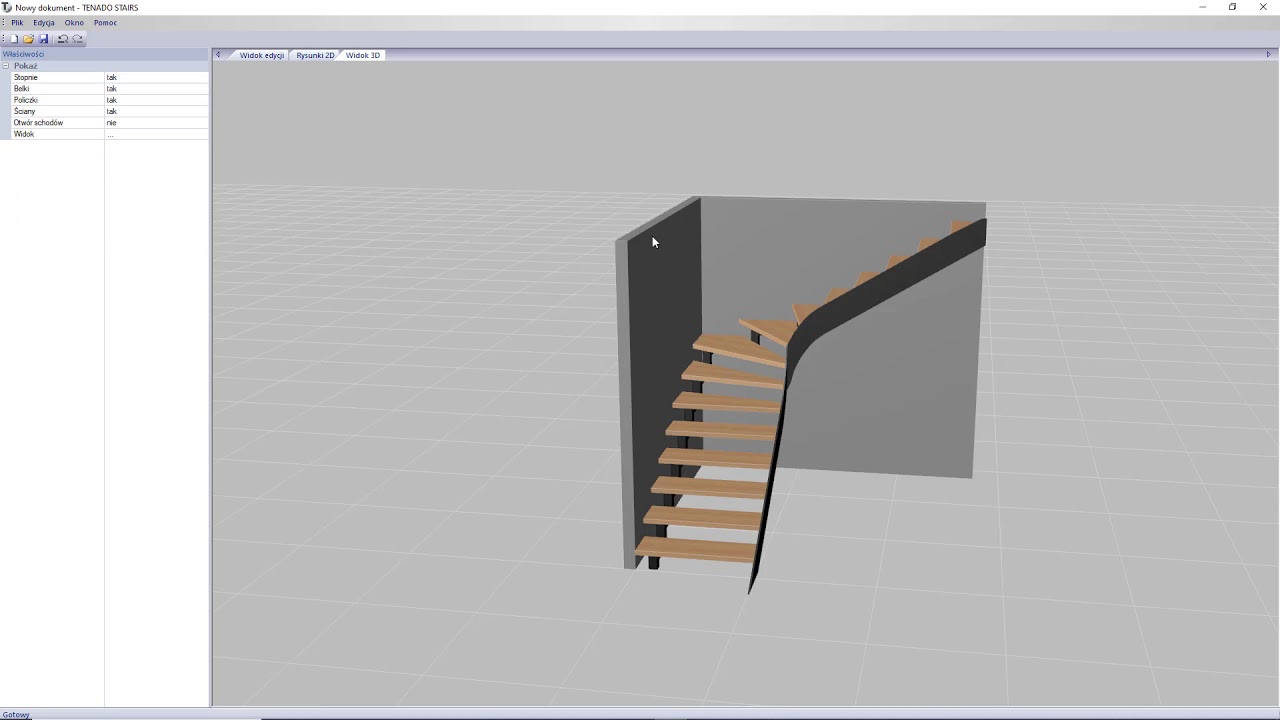Screen dimensions: 1280x720
Task: Open the Plik menu
Action: (x=17, y=23)
